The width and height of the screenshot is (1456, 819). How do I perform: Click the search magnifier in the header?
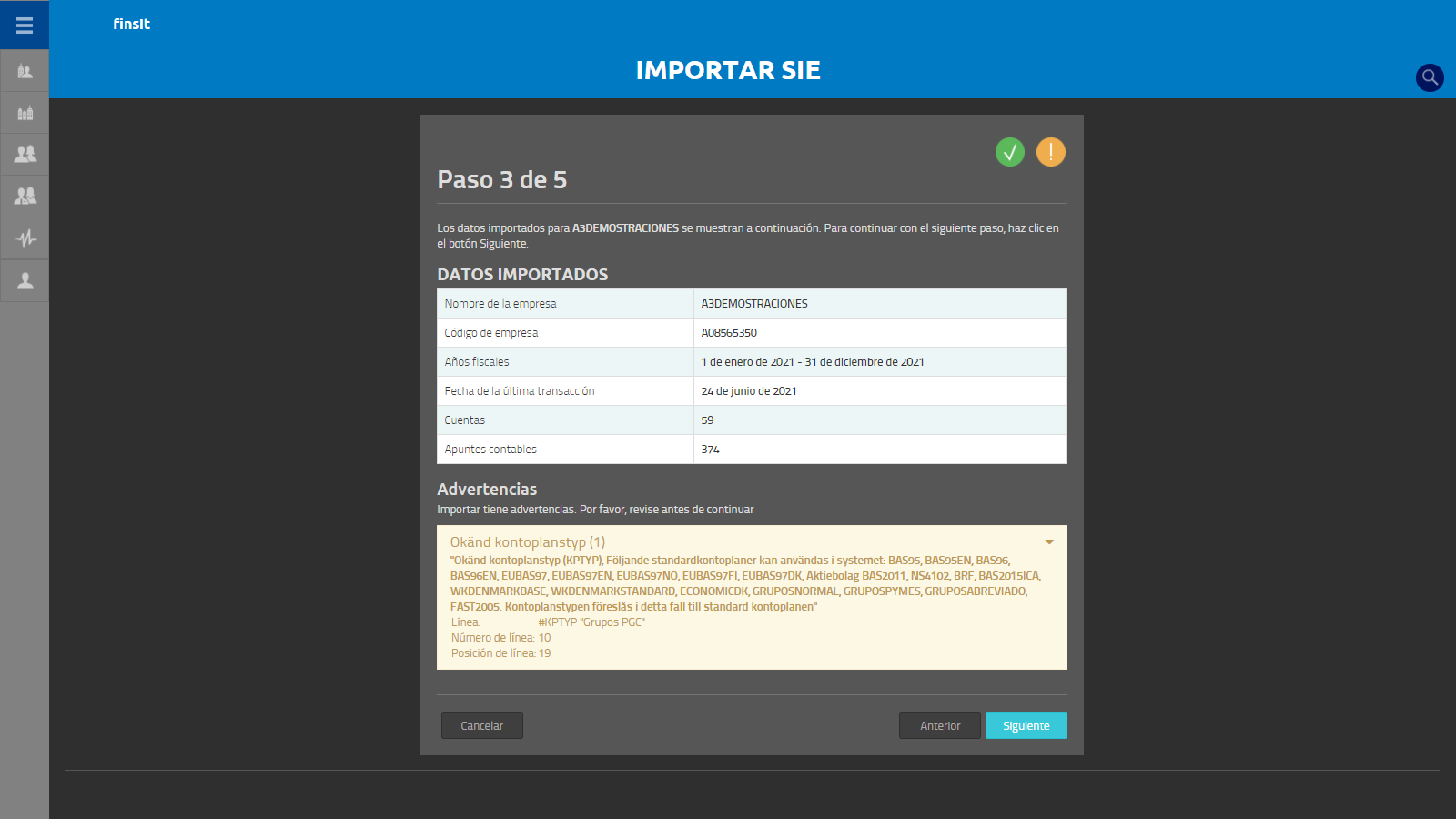pyautogui.click(x=1430, y=77)
